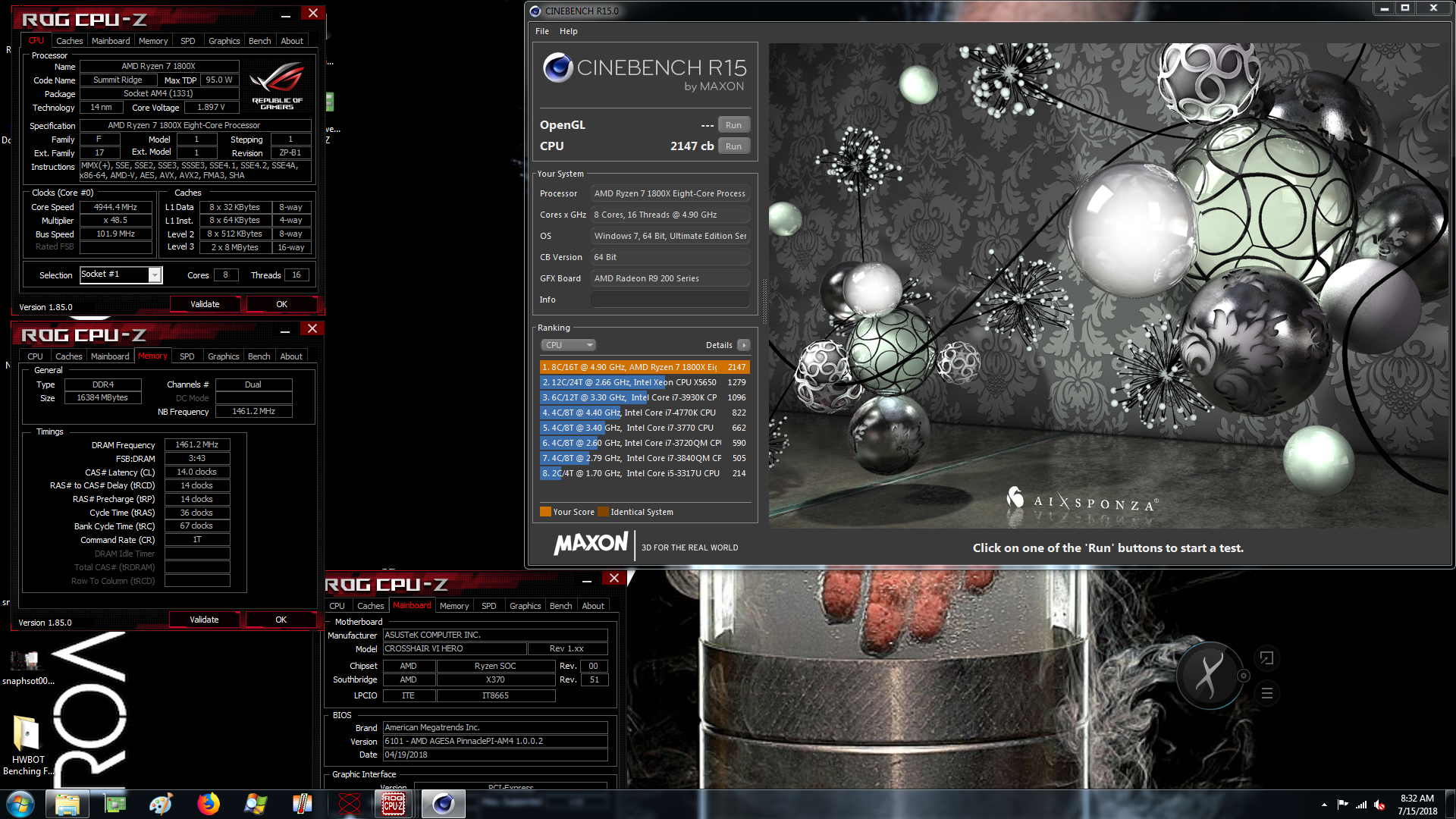Switch to ROG CPU-Z in taskbar
Image resolution: width=1456 pixels, height=819 pixels.
click(x=394, y=804)
